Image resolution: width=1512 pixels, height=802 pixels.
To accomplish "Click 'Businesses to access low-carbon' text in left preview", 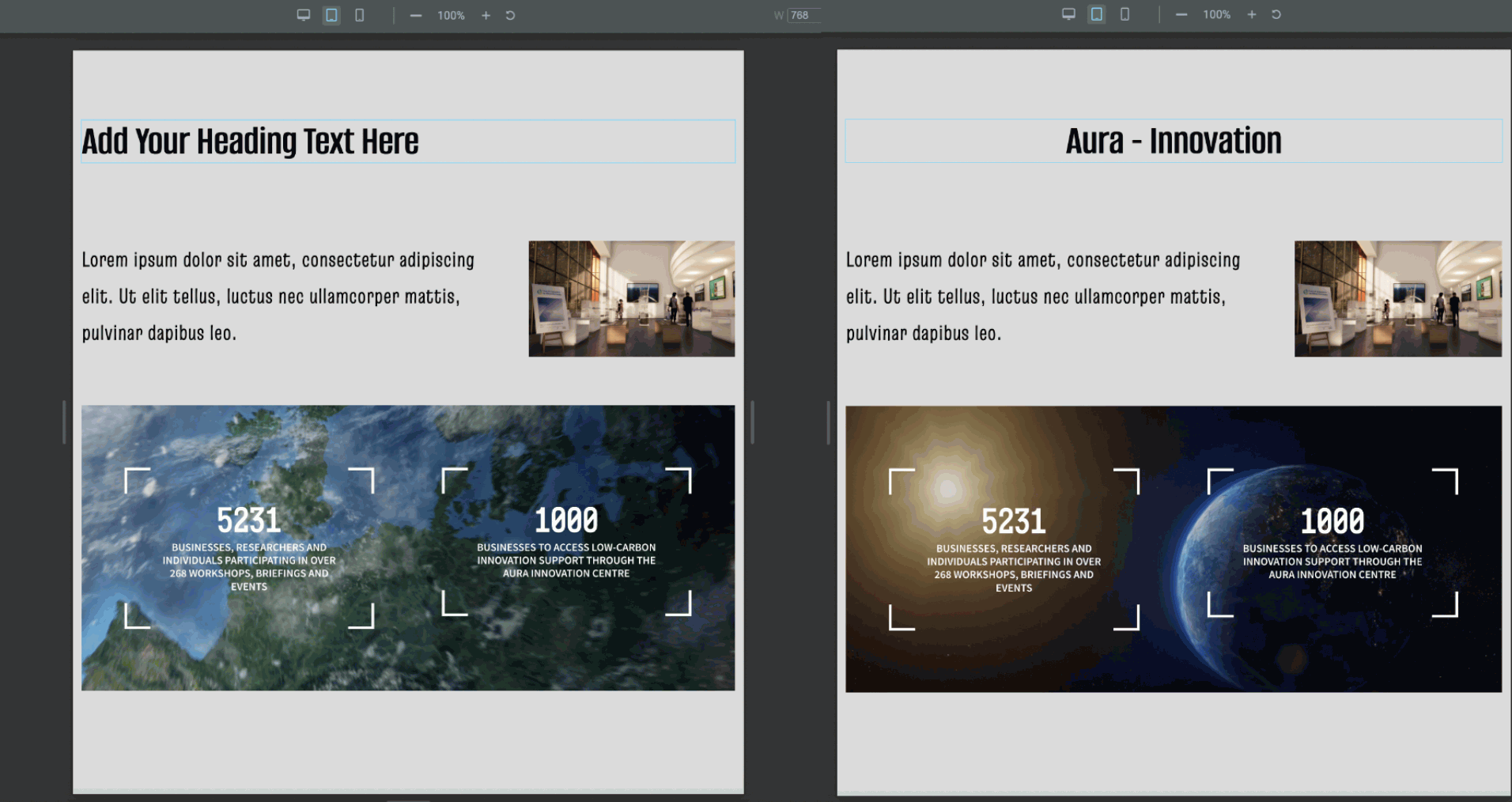I will pyautogui.click(x=566, y=560).
